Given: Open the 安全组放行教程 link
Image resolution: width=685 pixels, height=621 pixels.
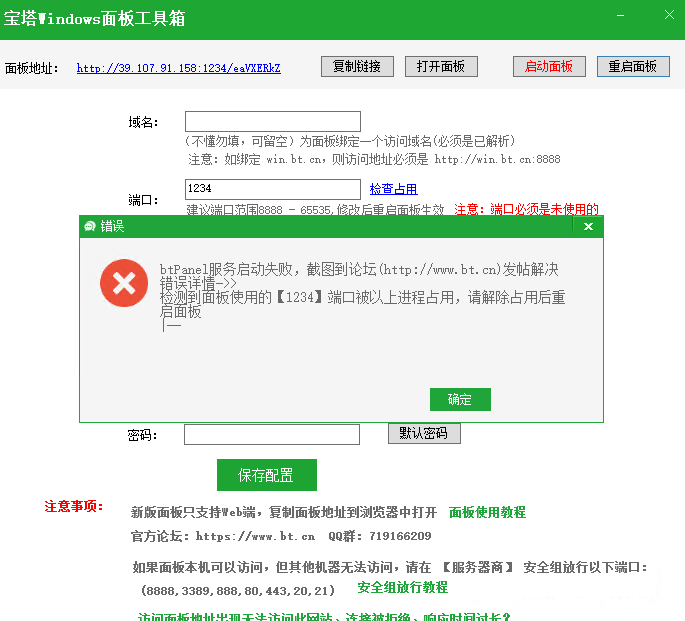Looking at the screenshot, I should tap(402, 587).
